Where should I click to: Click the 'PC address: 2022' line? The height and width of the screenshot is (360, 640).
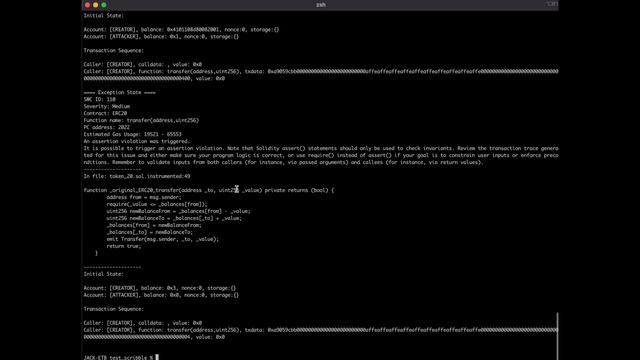pos(107,127)
